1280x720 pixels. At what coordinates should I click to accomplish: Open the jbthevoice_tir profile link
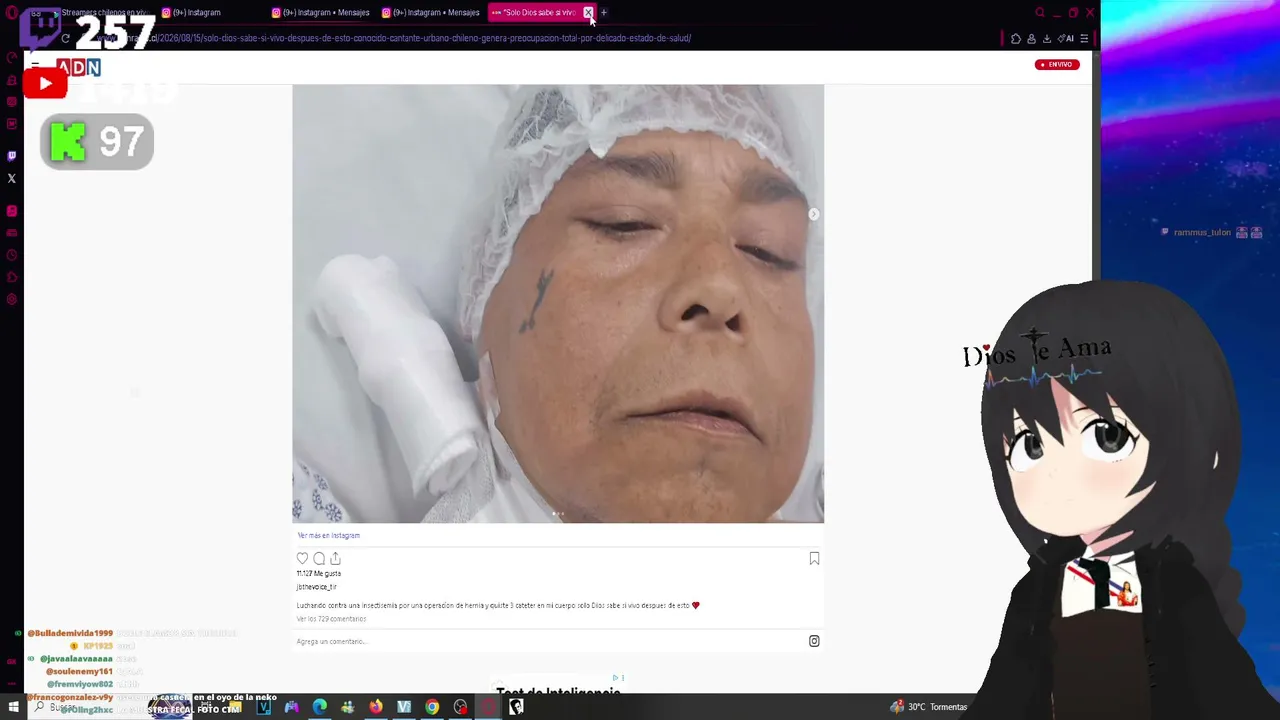pos(317,587)
